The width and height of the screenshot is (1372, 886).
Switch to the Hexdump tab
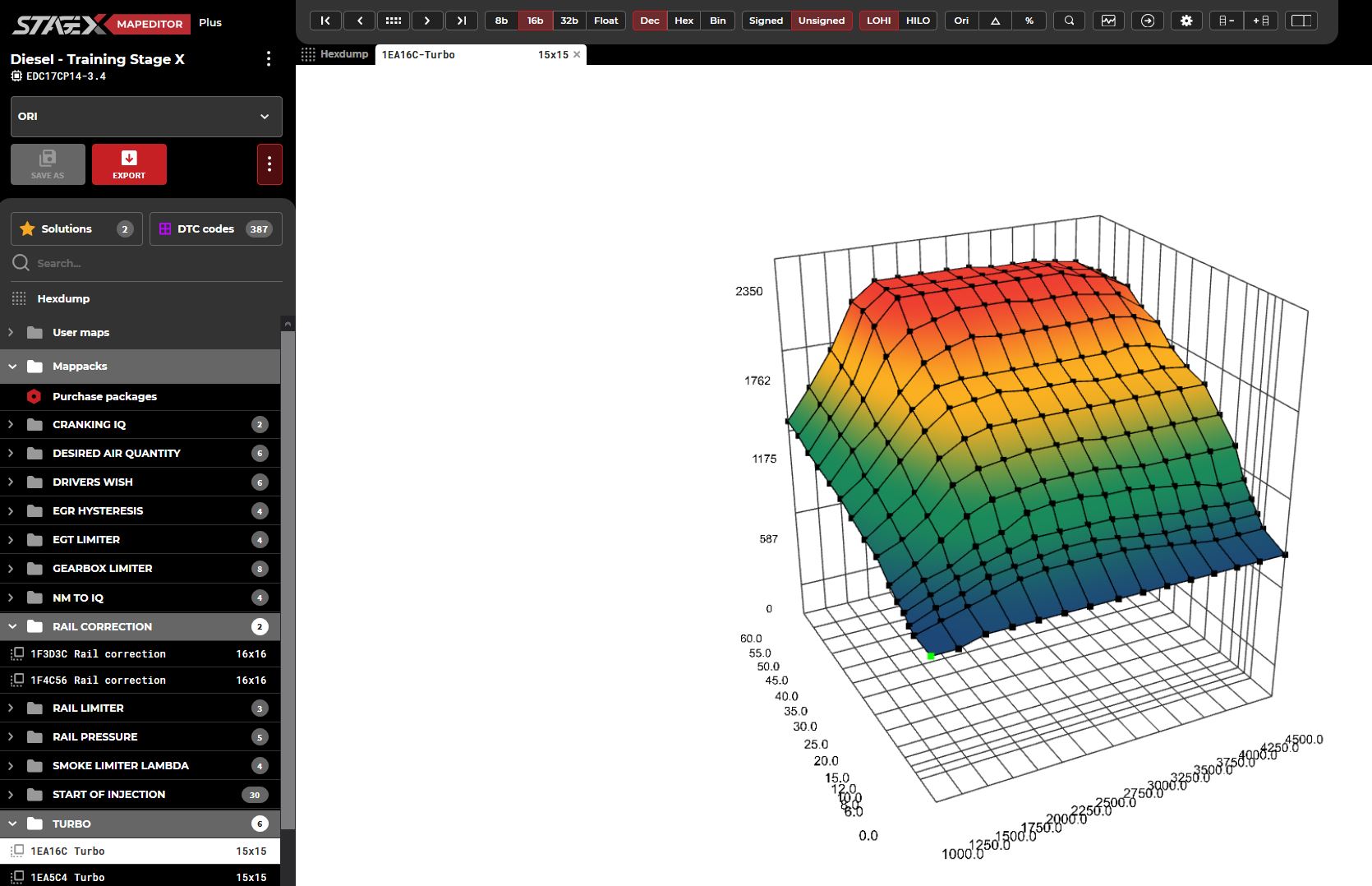coord(335,54)
